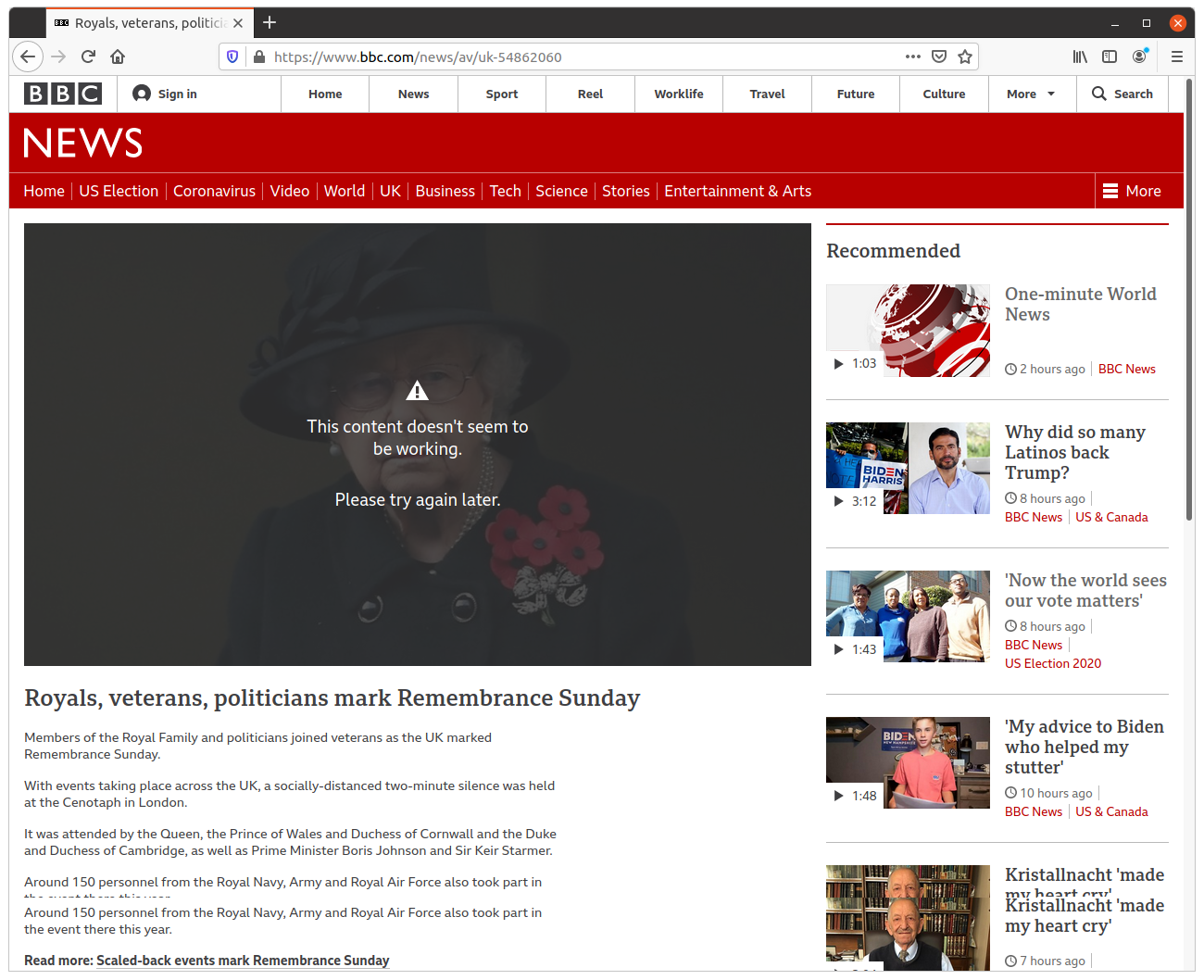
Task: Click the browser forward arrow
Action: tap(58, 57)
